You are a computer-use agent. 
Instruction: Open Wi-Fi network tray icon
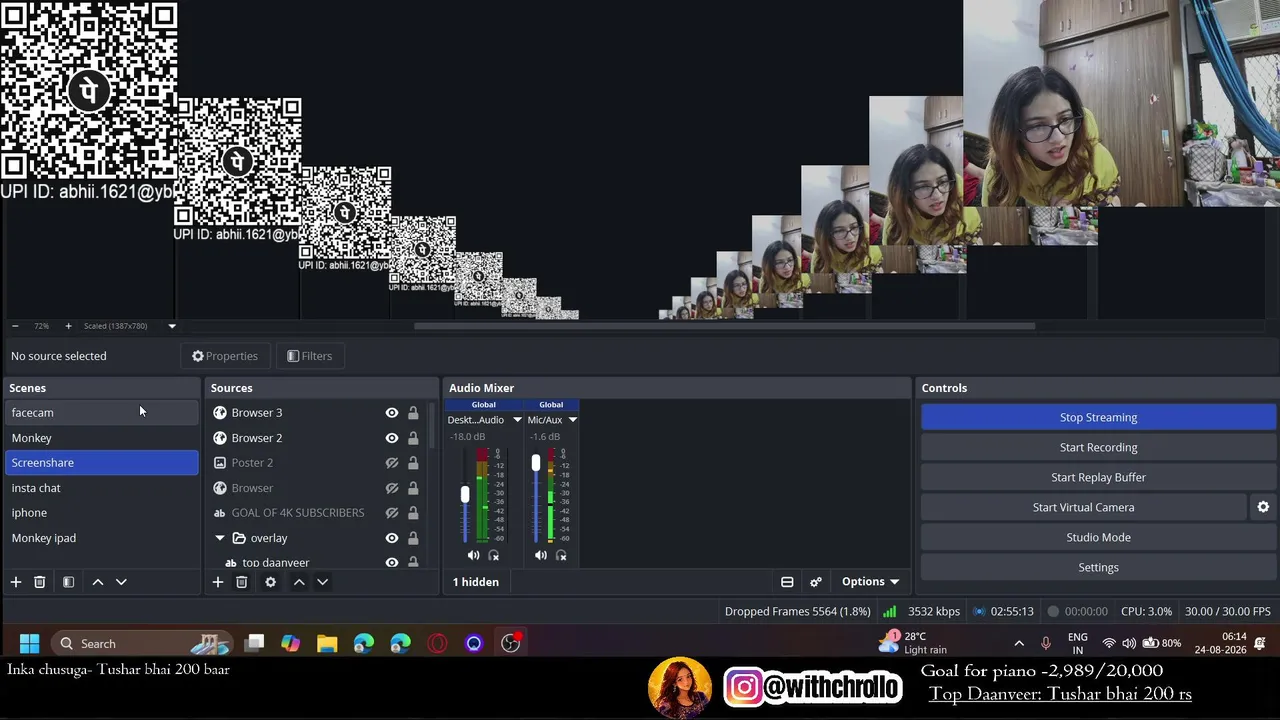point(1108,643)
